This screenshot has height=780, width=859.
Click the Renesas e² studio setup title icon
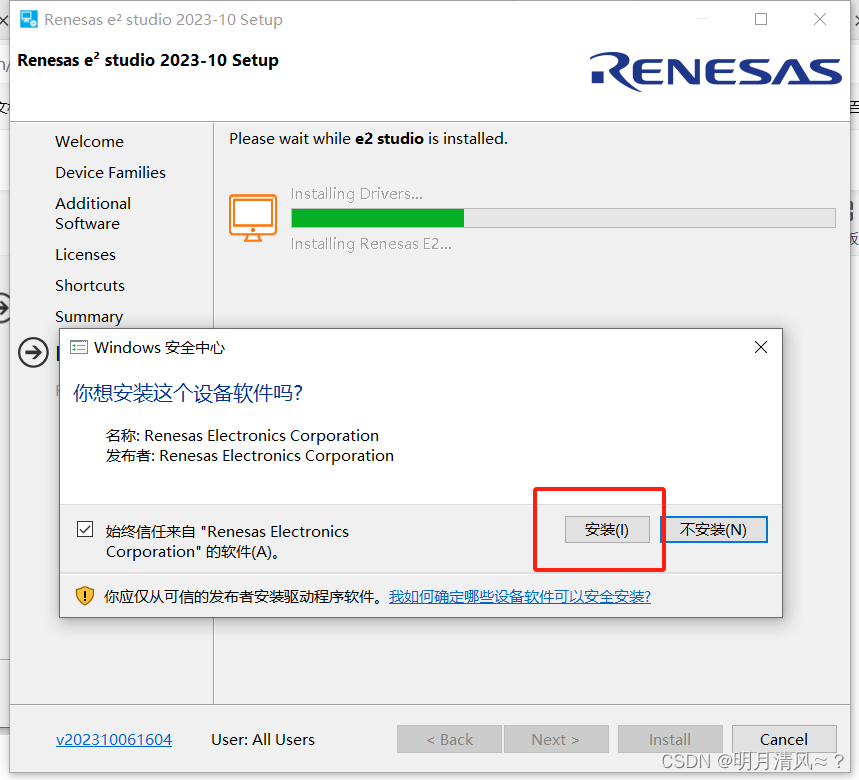[28, 19]
